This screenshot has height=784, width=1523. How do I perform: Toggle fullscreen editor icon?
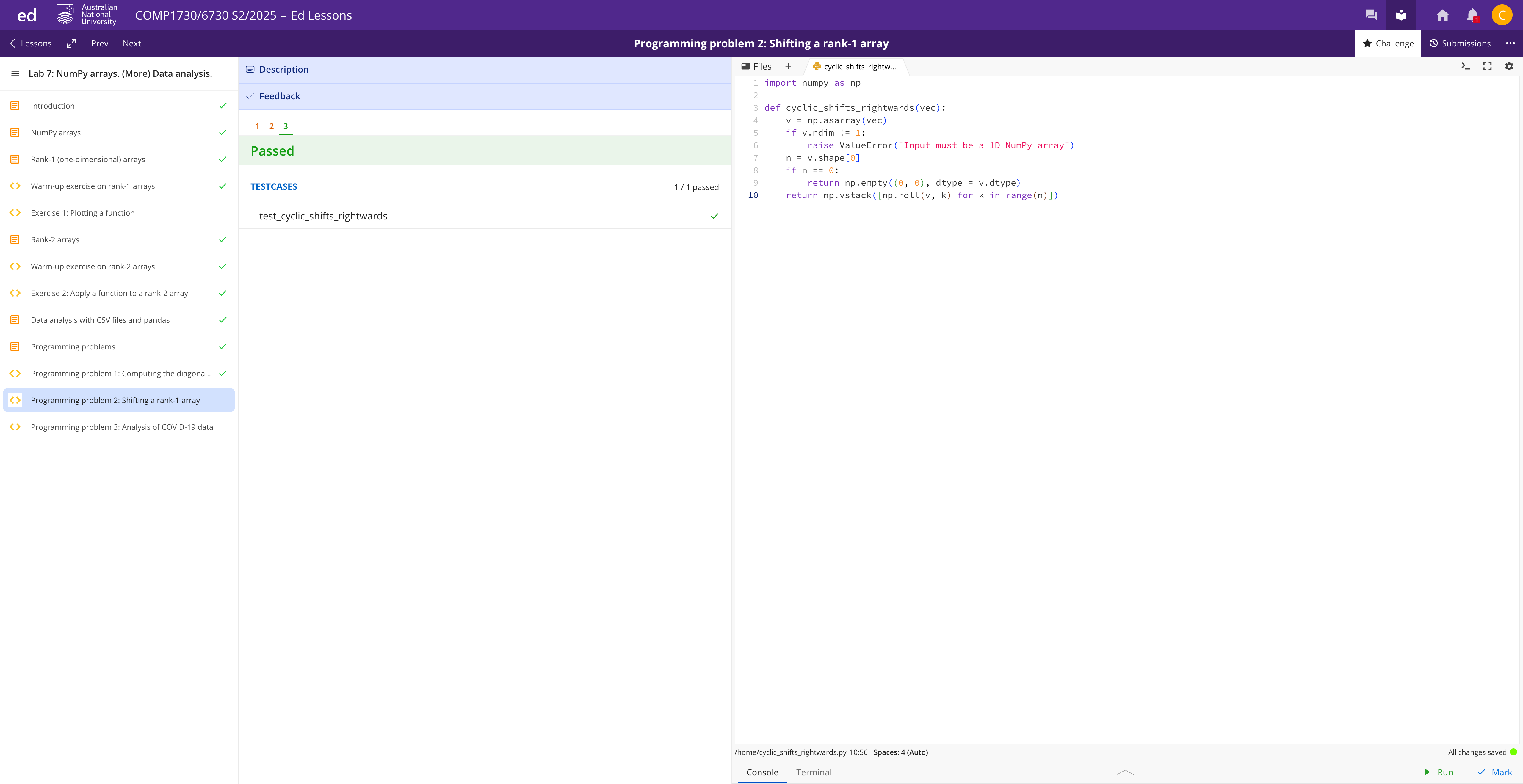click(x=1488, y=66)
